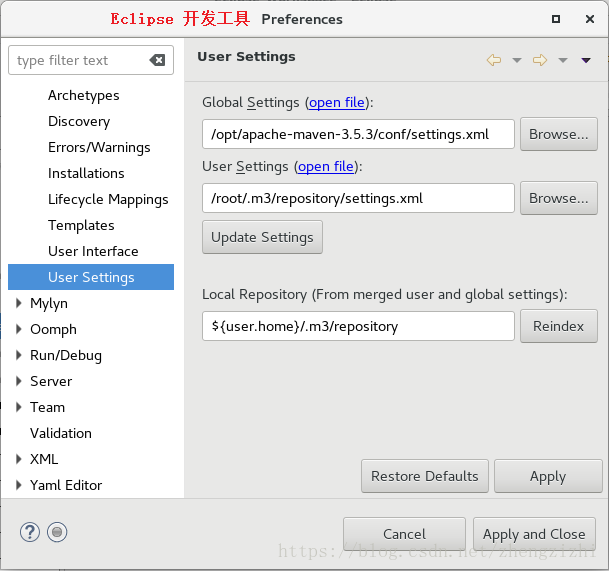
Task: Expand the Mylyn tree node
Action: coord(19,303)
